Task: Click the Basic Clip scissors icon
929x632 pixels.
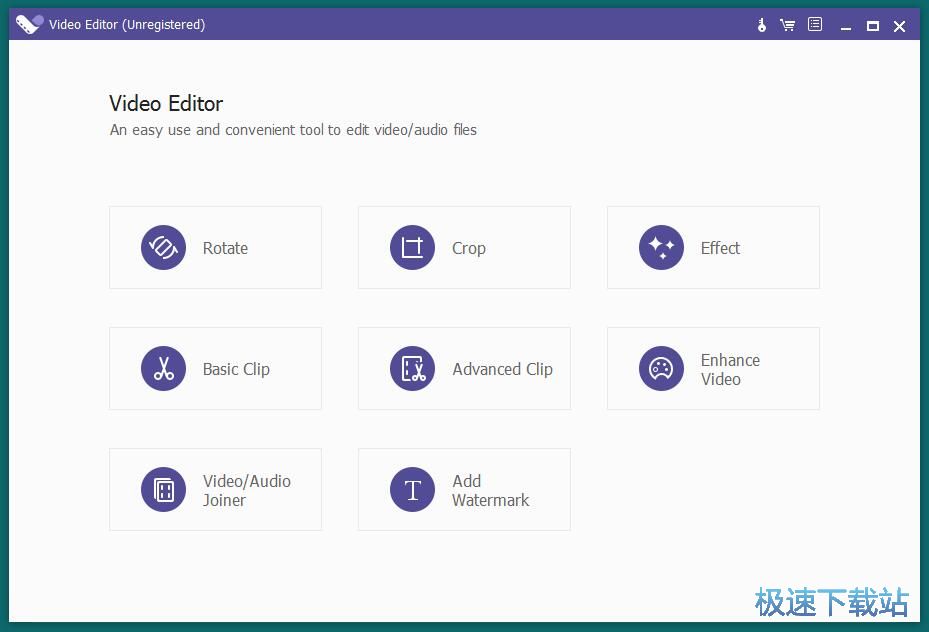Action: pos(164,368)
